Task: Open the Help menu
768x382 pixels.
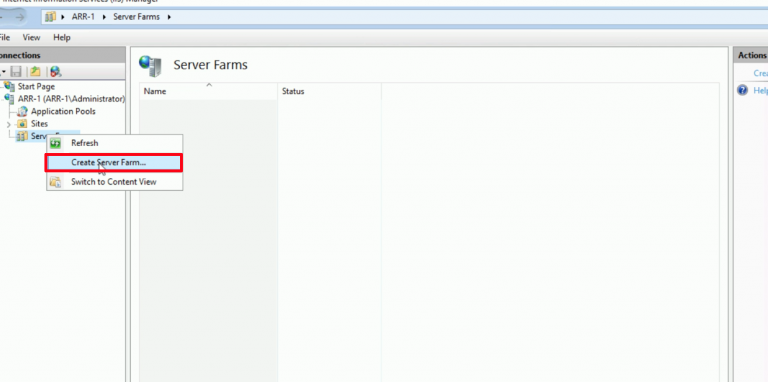Action: pos(62,37)
